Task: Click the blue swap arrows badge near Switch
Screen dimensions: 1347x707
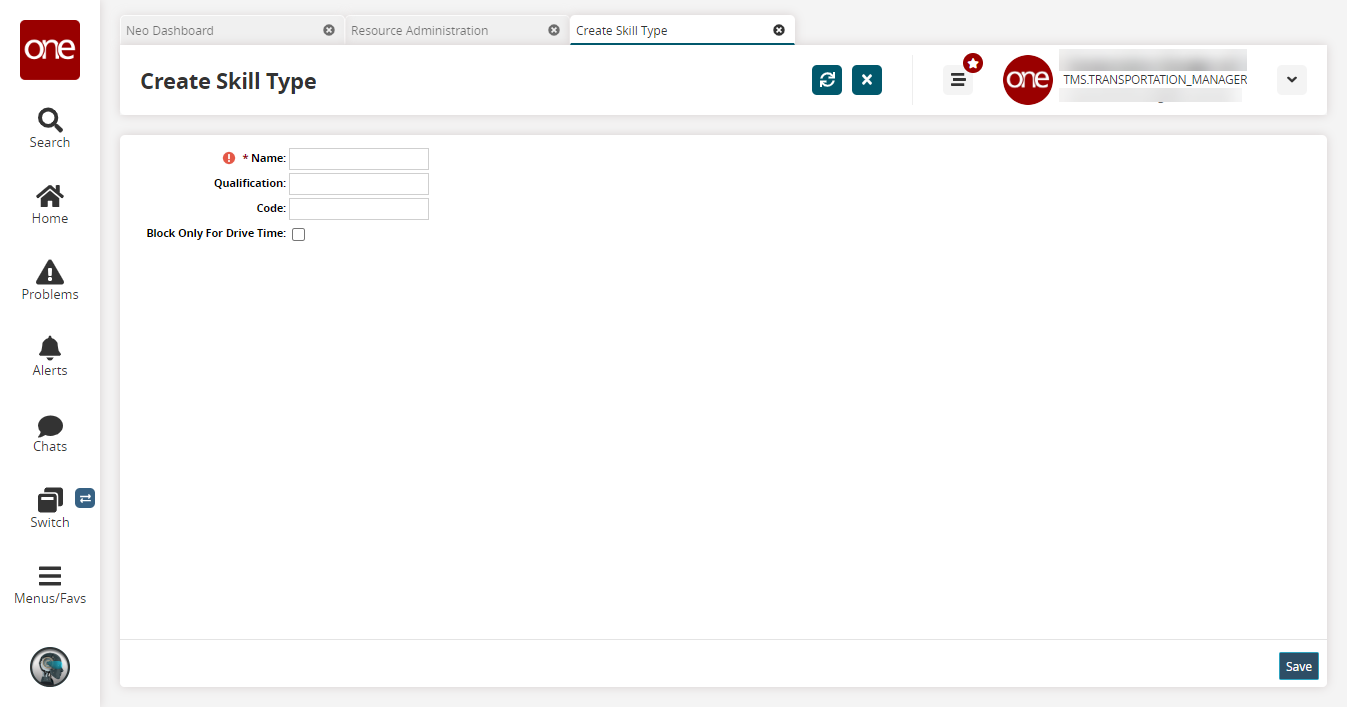Action: coord(85,497)
